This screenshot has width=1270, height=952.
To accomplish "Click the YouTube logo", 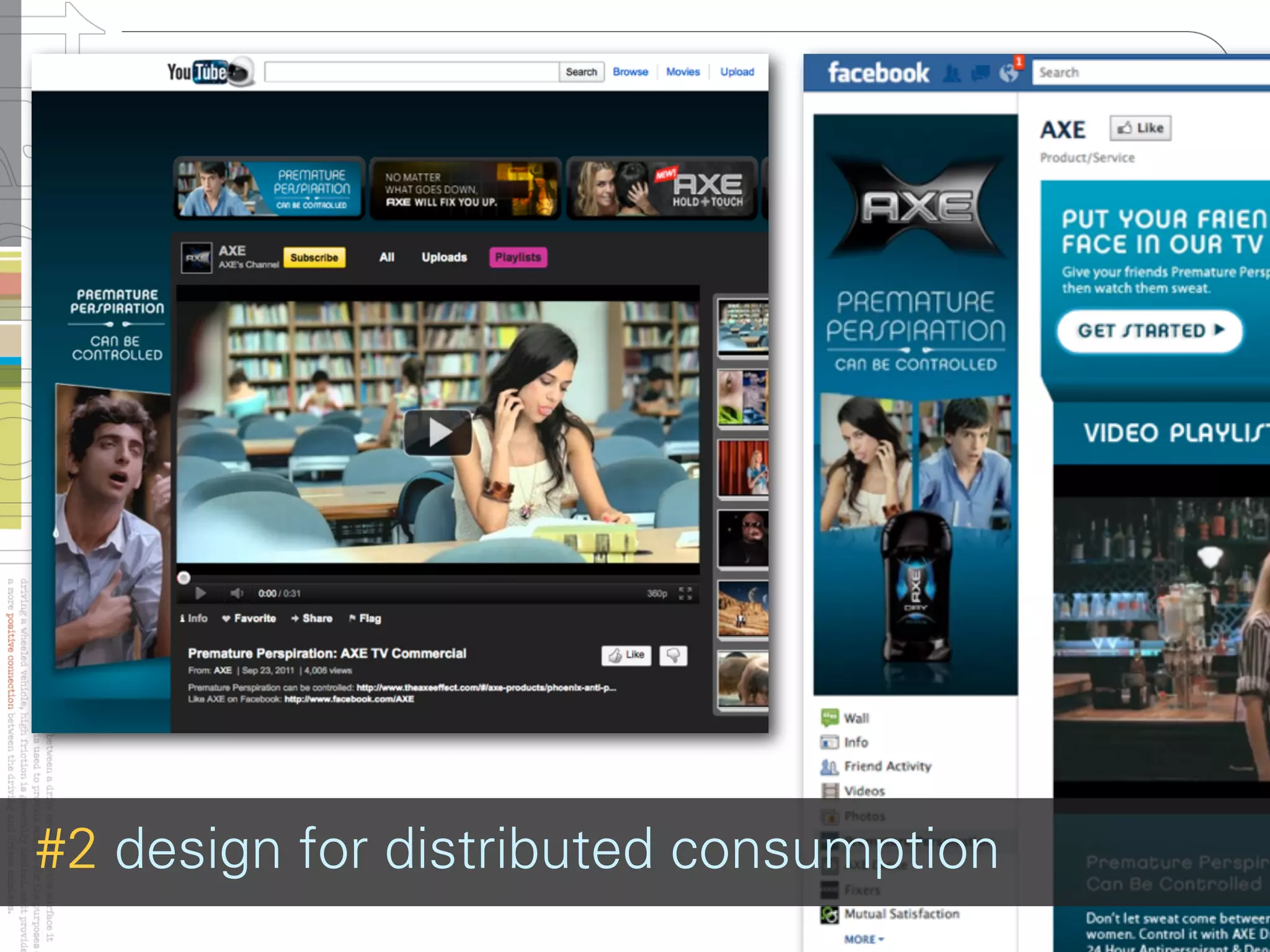I will (210, 73).
